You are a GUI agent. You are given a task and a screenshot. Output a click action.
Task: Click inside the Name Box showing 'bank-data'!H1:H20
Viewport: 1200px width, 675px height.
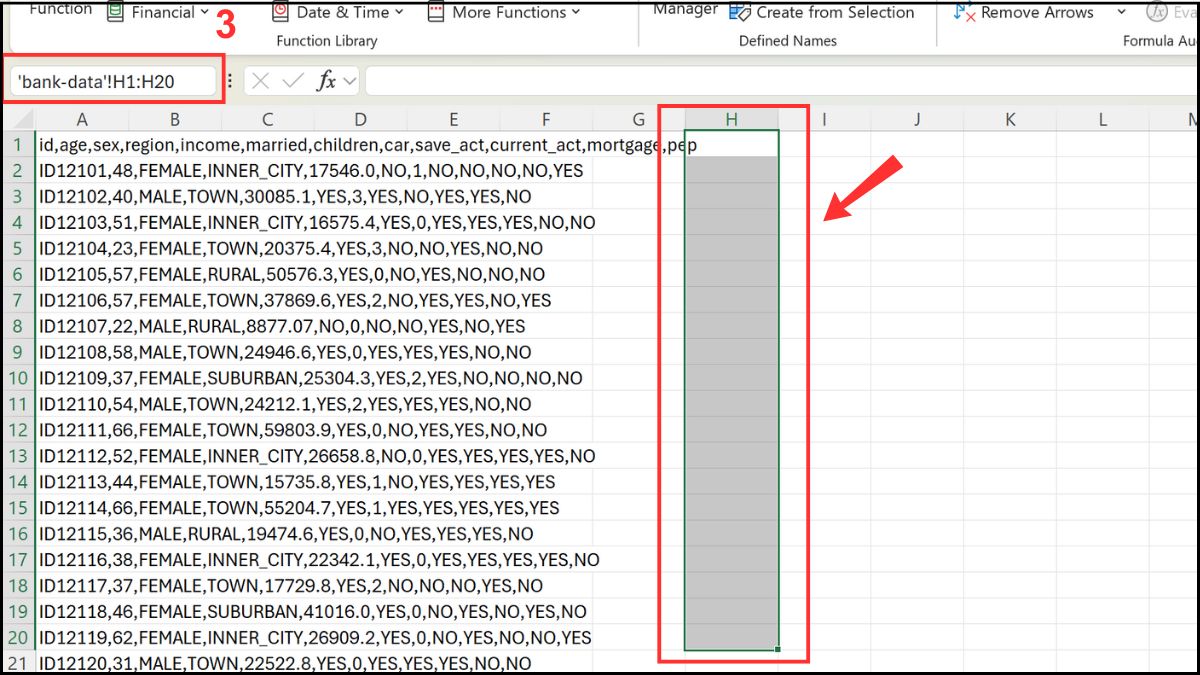coord(110,79)
